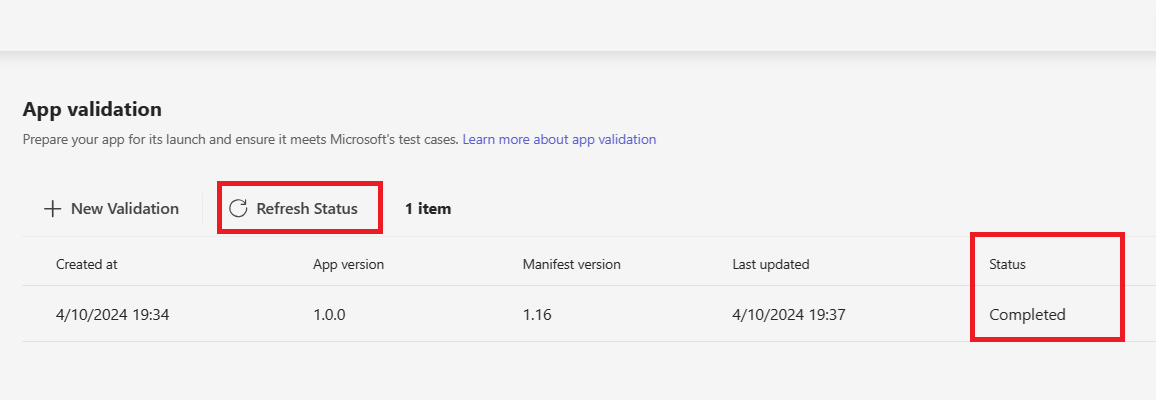1156x400 pixels.
Task: Click the circular Refresh Status icon
Action: click(238, 209)
